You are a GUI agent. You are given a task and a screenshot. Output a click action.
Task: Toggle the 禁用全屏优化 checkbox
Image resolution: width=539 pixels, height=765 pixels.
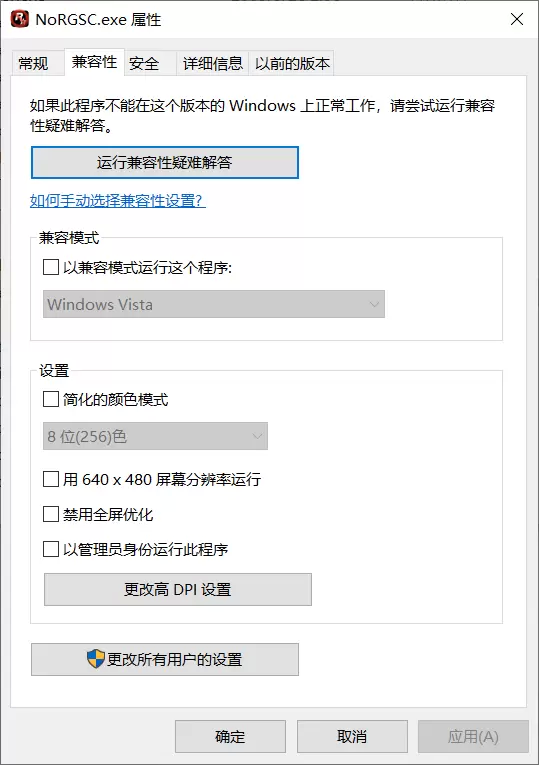pyautogui.click(x=51, y=514)
